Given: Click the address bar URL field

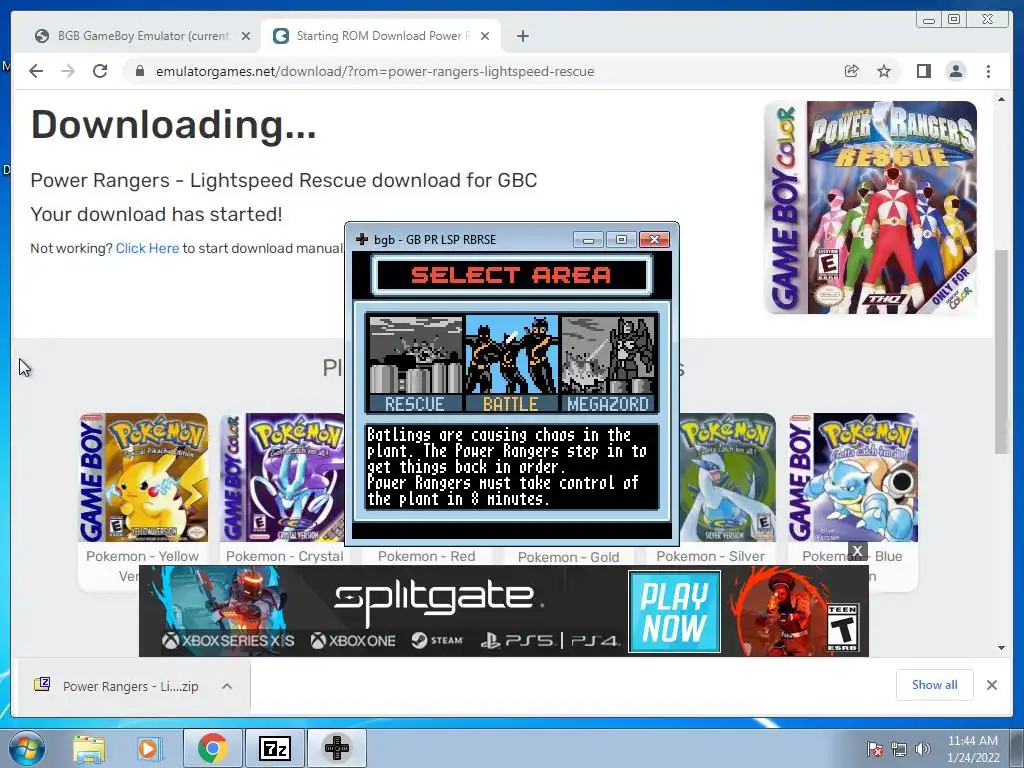Looking at the screenshot, I should [375, 71].
